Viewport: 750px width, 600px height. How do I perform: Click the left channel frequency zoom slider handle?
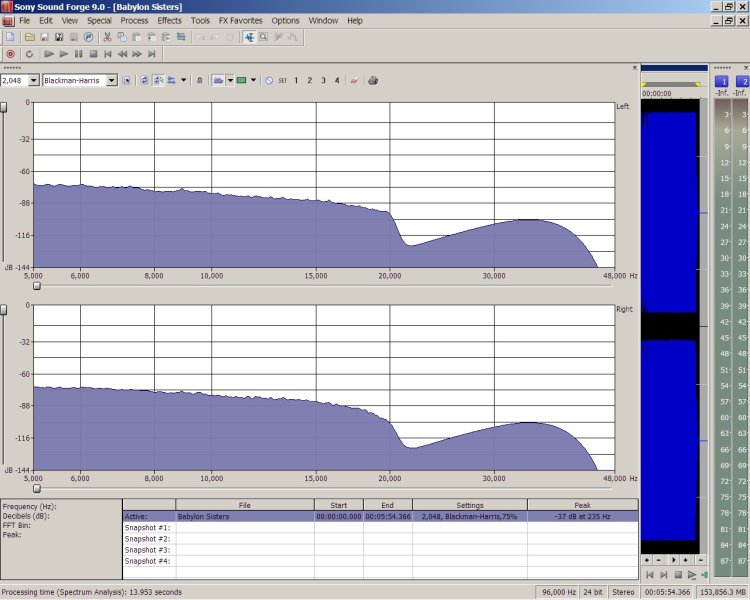click(37, 285)
